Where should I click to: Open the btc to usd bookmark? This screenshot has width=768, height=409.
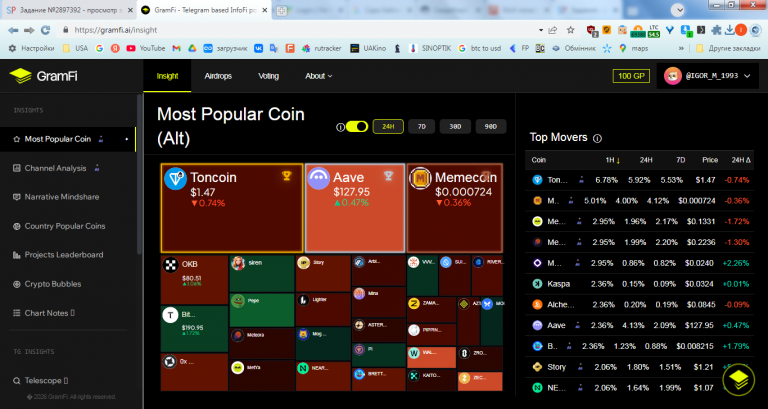point(480,48)
